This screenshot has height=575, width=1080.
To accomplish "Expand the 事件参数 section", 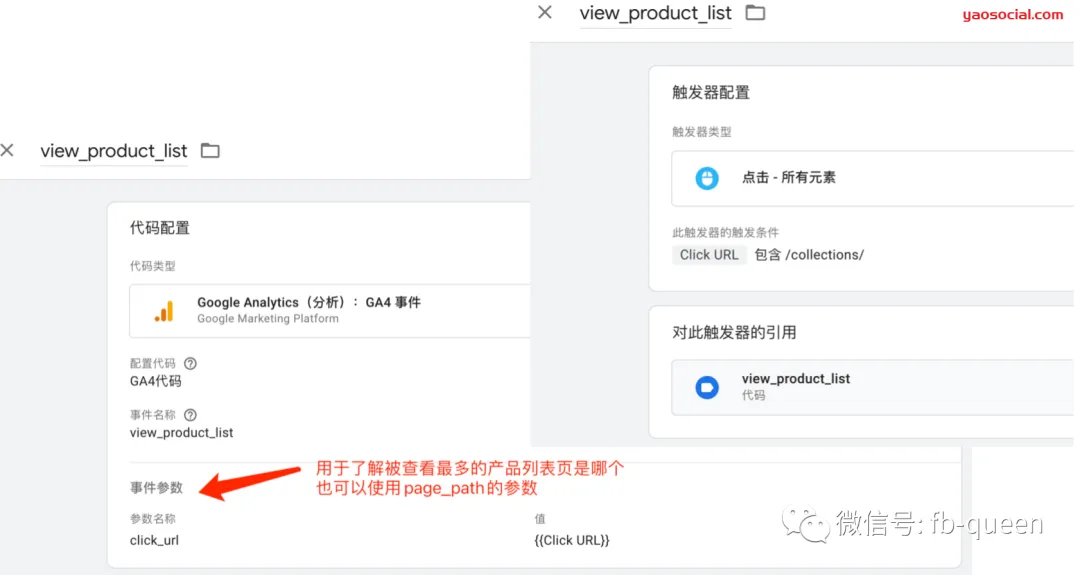I will coord(156,488).
